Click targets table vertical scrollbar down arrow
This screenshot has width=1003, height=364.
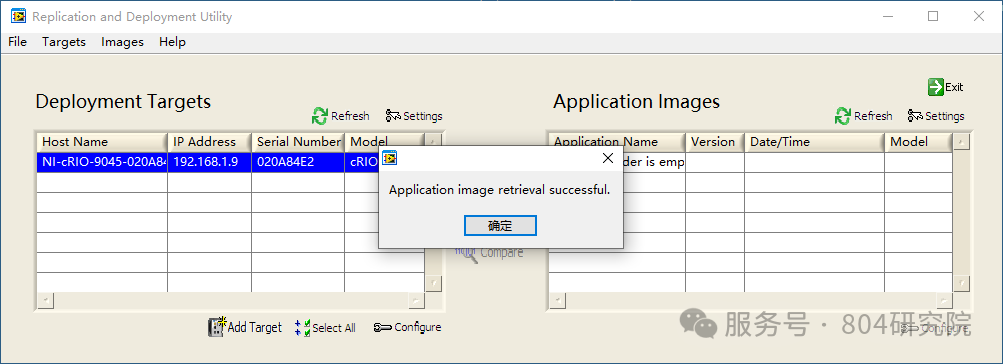click(434, 283)
